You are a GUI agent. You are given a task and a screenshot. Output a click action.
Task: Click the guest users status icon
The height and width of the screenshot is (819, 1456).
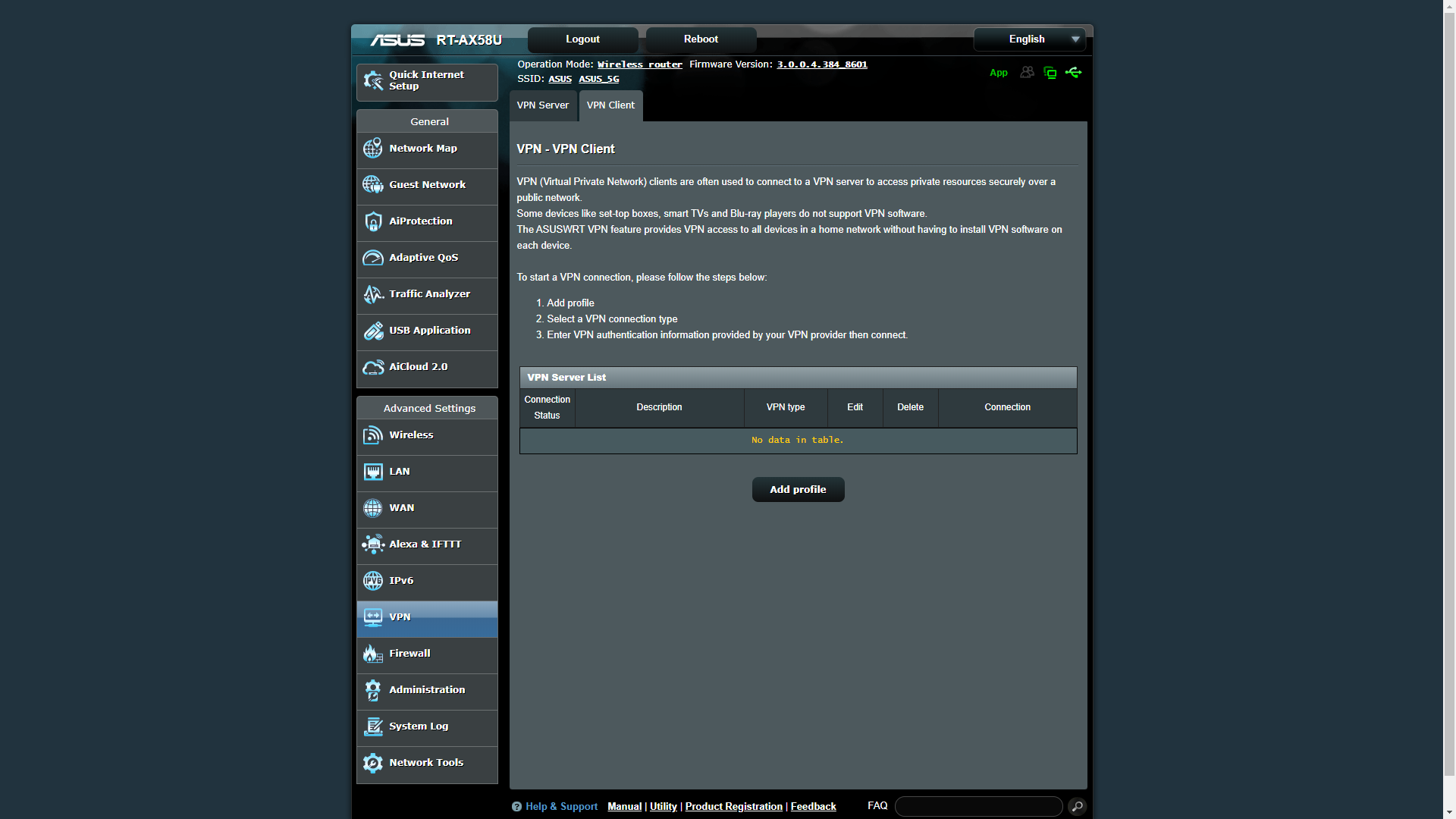coord(1027,73)
